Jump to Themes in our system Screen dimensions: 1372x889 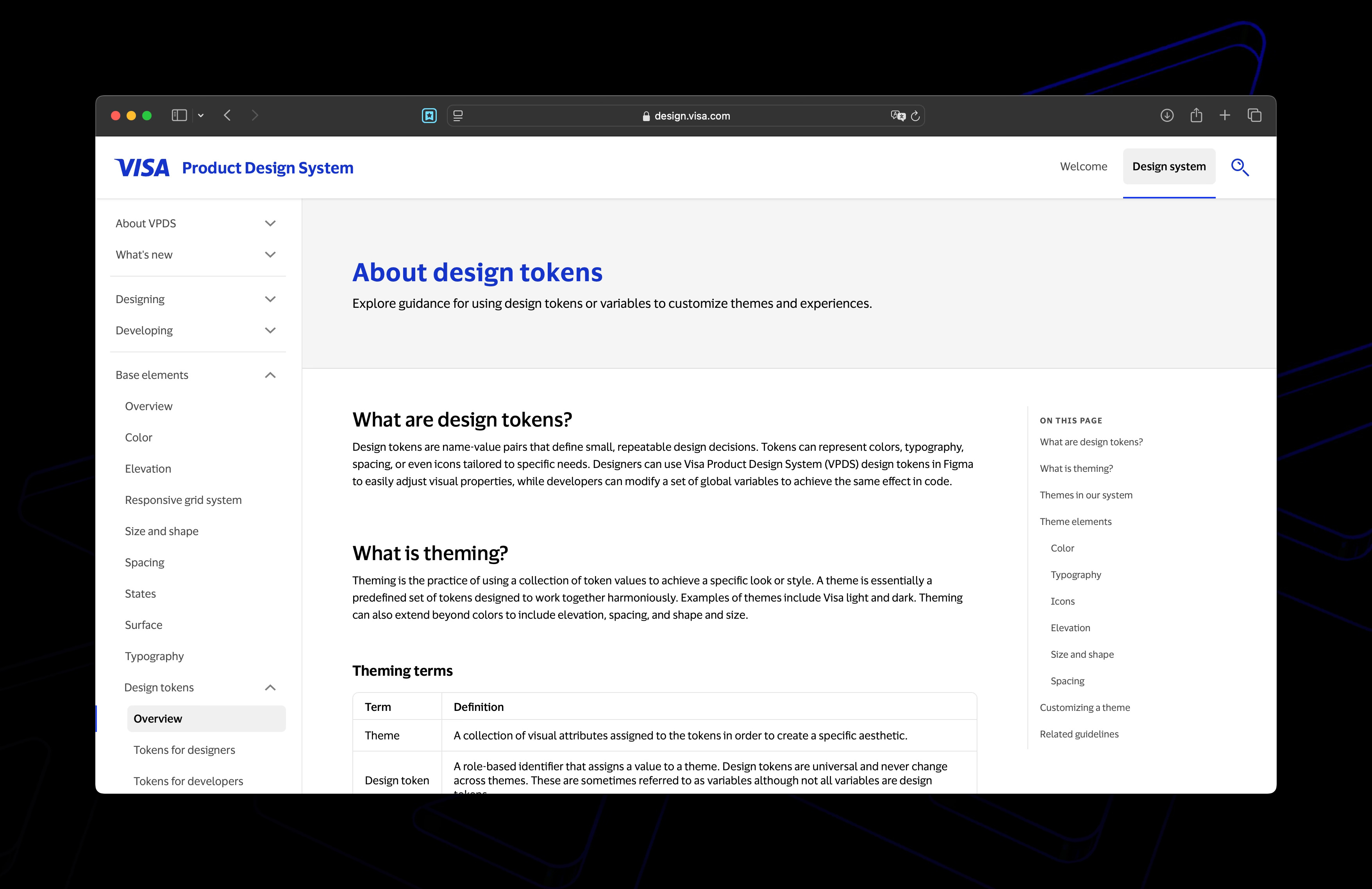tap(1086, 494)
